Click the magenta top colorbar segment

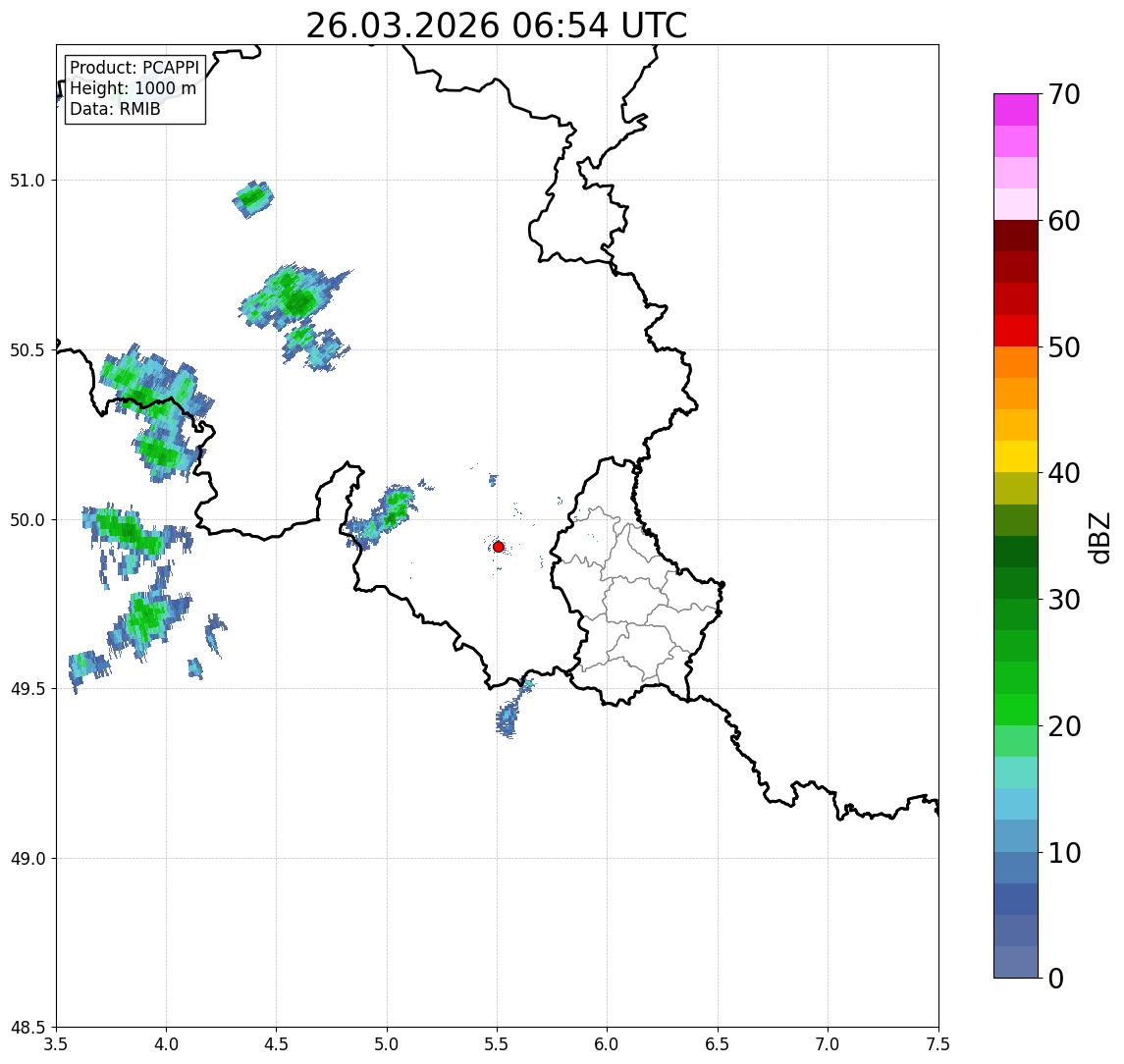click(x=1016, y=110)
